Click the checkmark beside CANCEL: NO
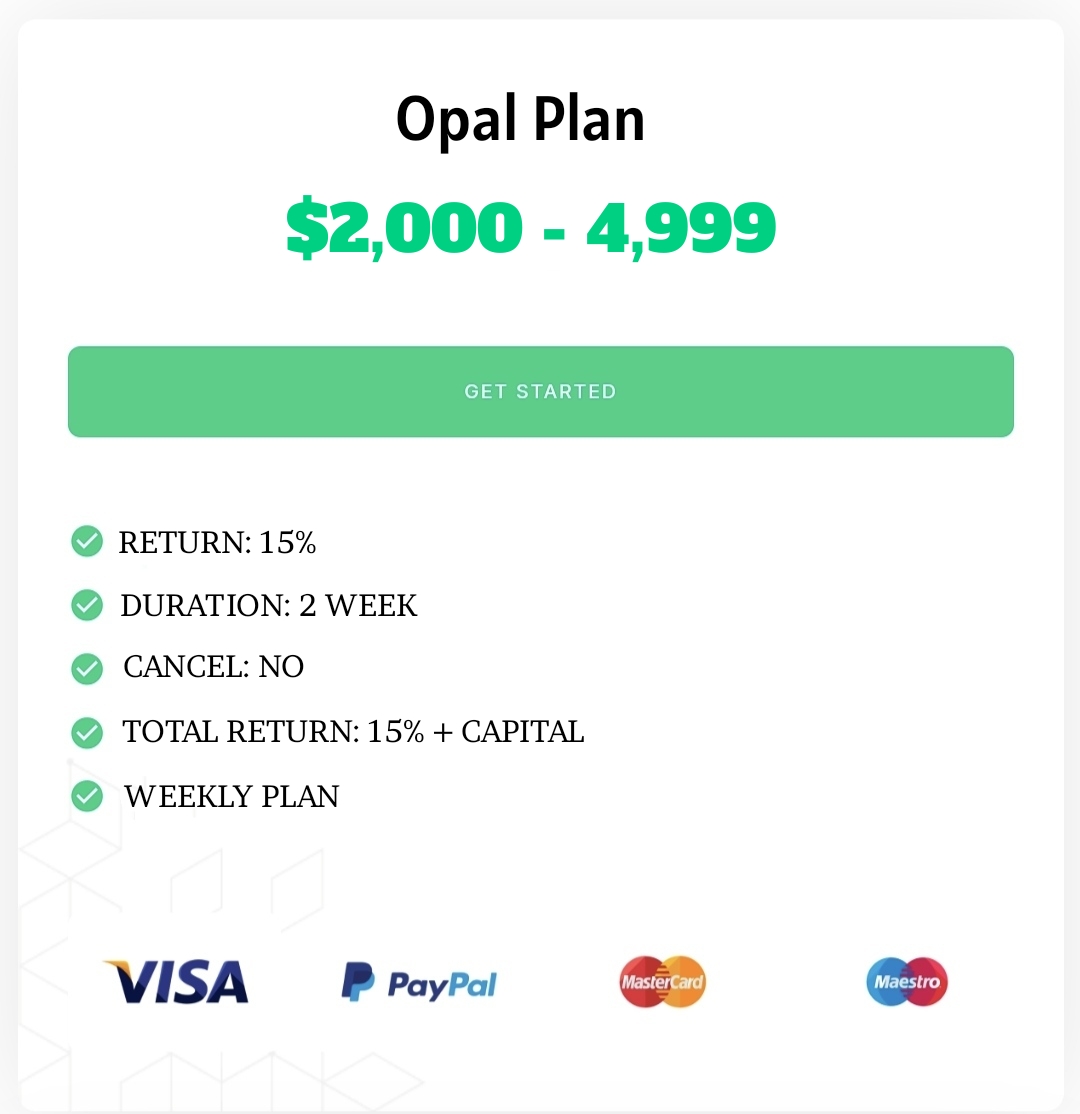The image size is (1080, 1114). pyautogui.click(x=87, y=668)
